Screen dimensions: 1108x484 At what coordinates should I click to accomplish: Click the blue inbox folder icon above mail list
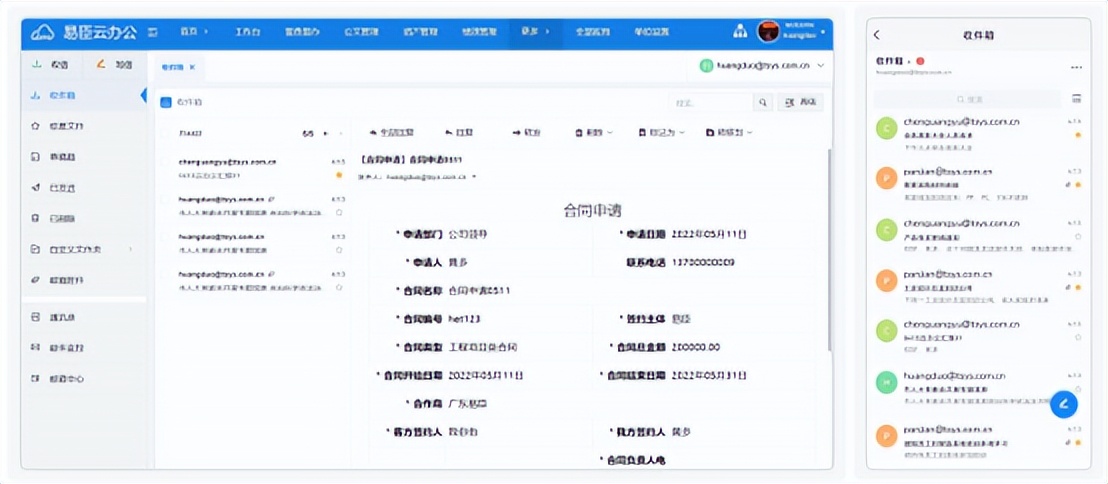[166, 102]
